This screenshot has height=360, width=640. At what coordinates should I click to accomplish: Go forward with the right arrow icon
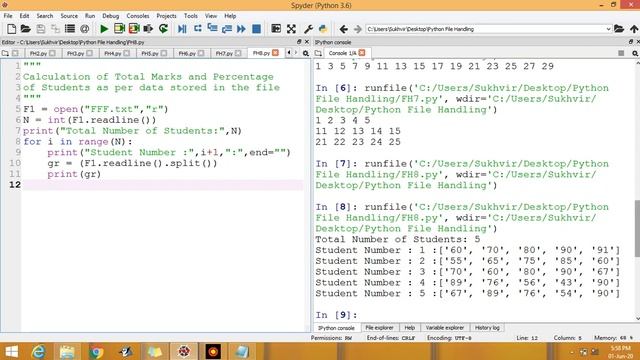pos(358,29)
